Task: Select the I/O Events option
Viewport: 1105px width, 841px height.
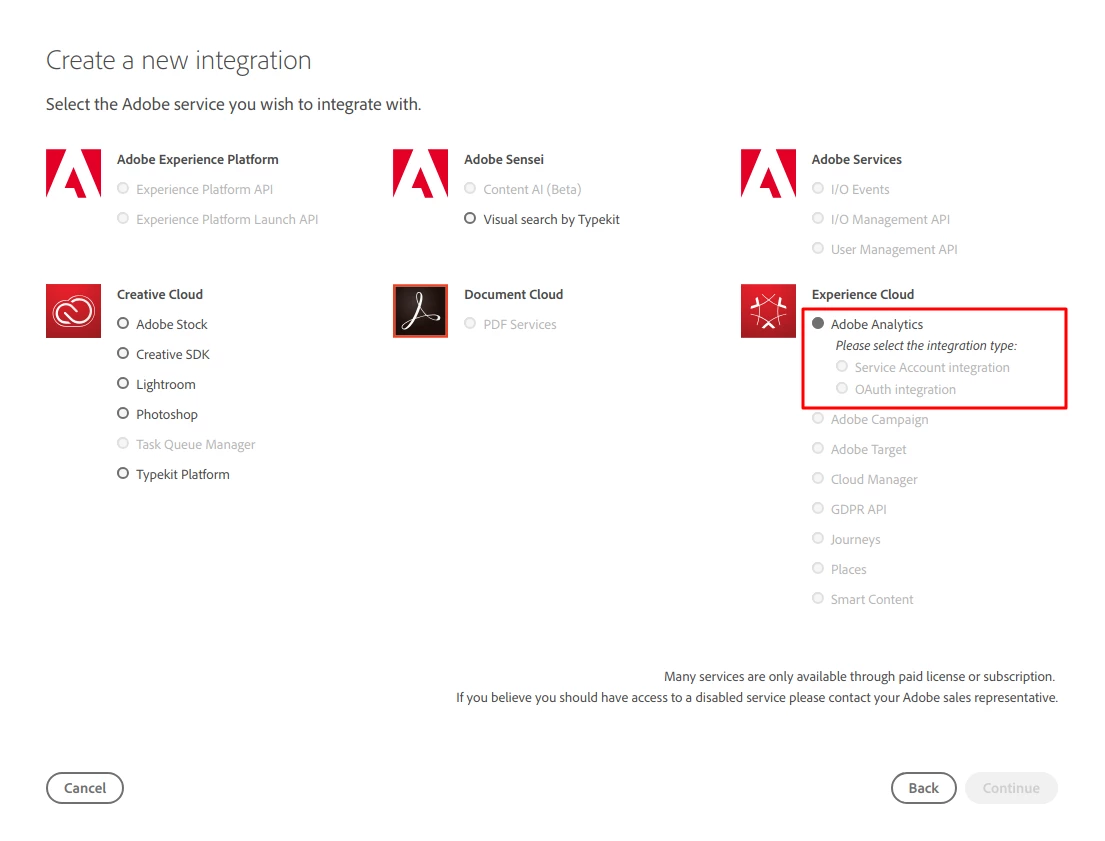Action: coord(817,188)
